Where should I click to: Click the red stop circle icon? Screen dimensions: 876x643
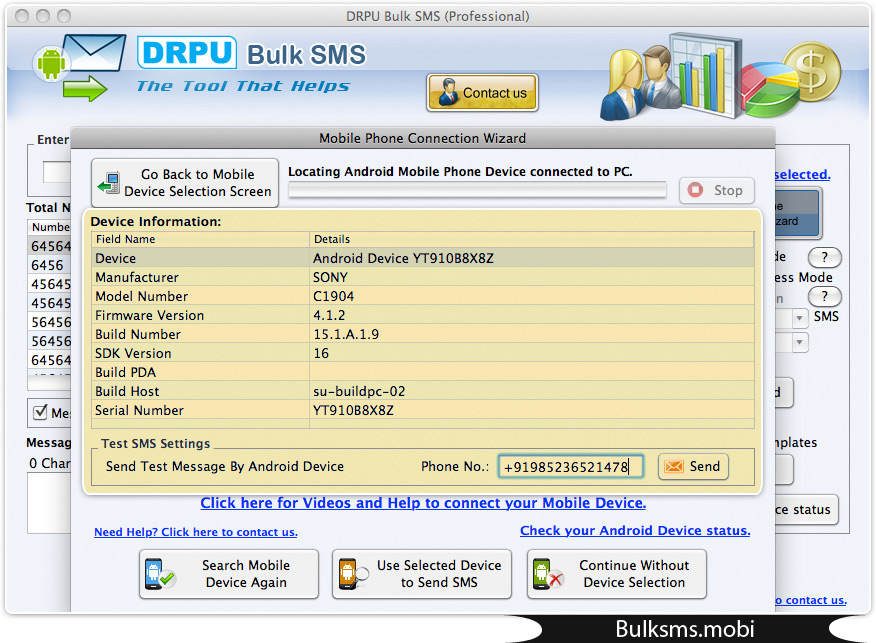pyautogui.click(x=696, y=190)
